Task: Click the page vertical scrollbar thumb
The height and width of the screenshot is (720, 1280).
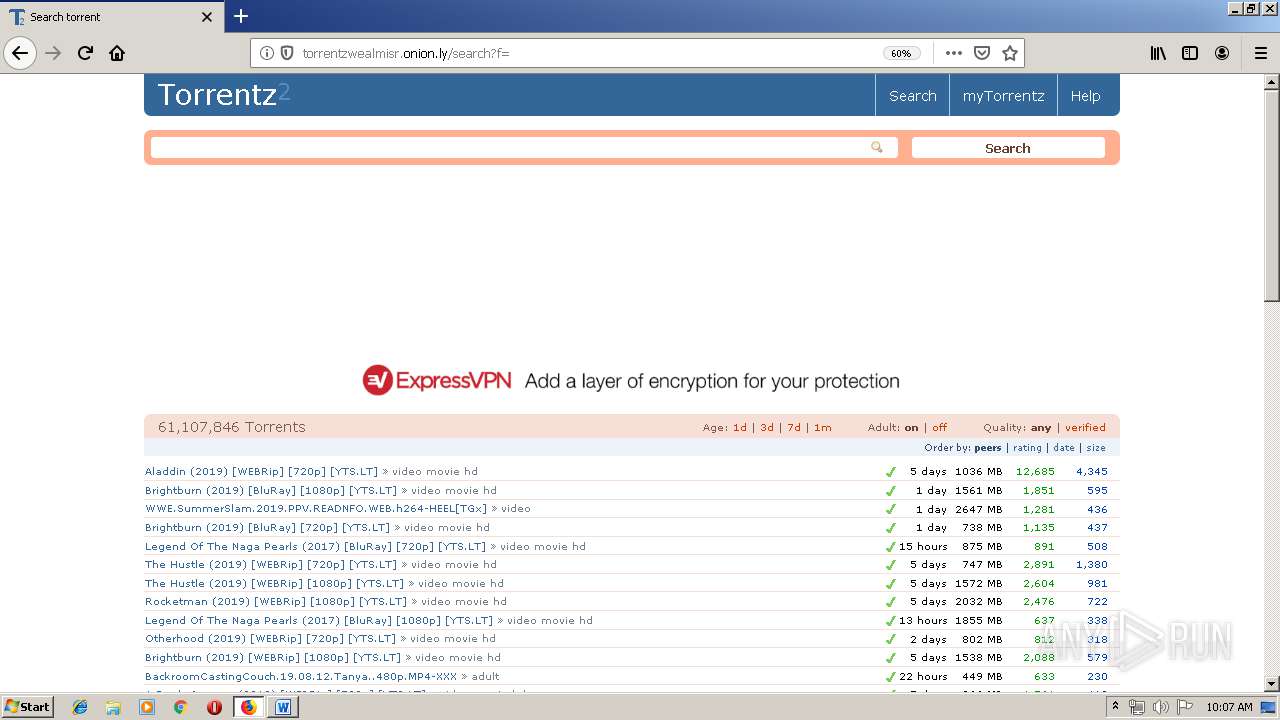Action: (x=1272, y=196)
